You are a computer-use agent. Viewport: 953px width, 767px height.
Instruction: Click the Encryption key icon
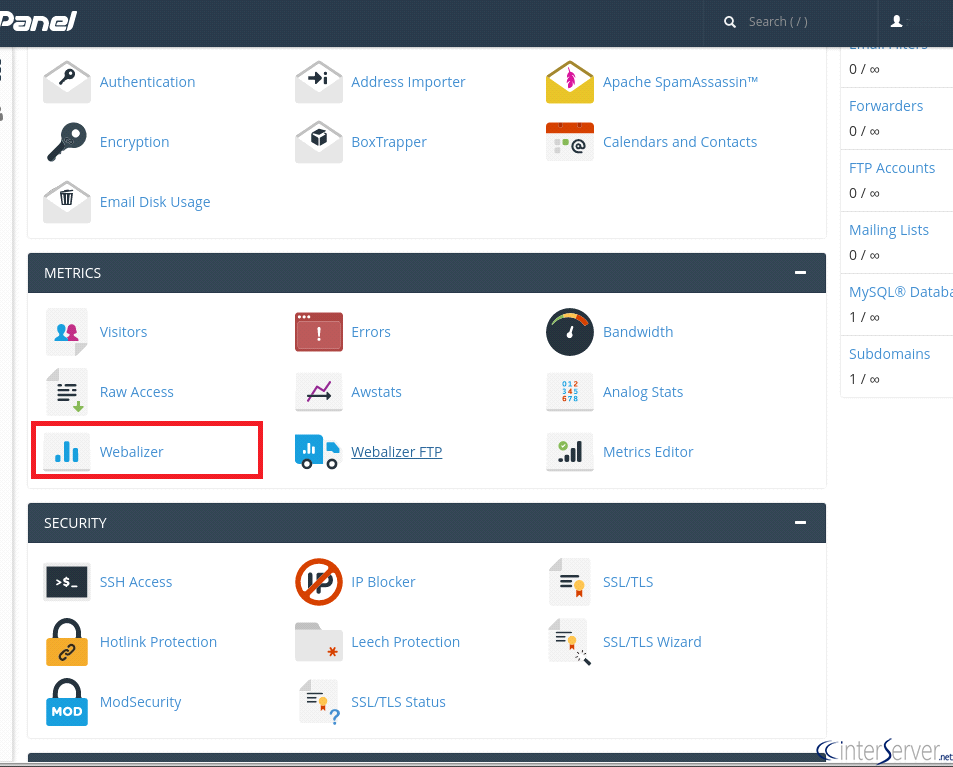pyautogui.click(x=67, y=142)
